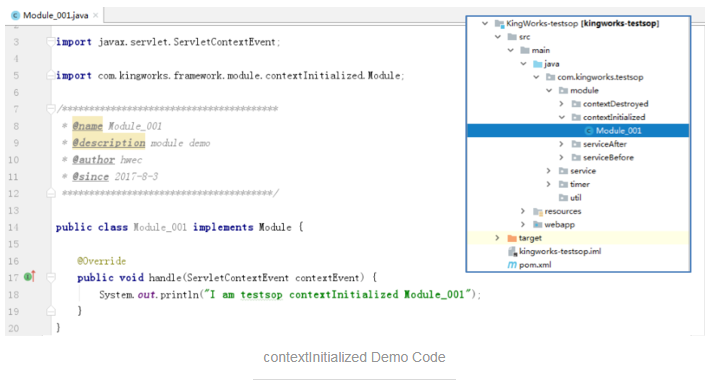Click the @Override annotation
This screenshot has width=708, height=386.
[x=102, y=261]
